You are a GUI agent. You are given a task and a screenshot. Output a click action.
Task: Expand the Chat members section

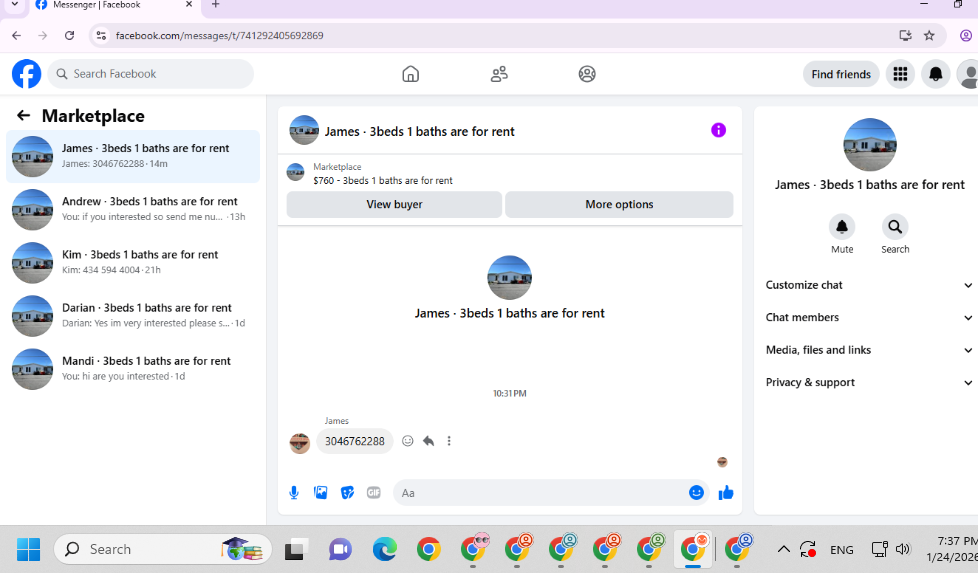point(868,317)
